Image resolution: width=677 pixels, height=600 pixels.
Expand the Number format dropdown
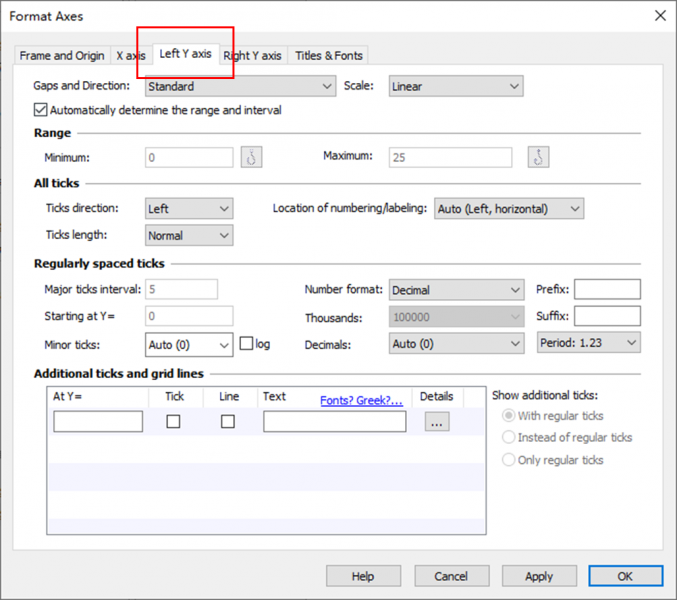pos(456,290)
